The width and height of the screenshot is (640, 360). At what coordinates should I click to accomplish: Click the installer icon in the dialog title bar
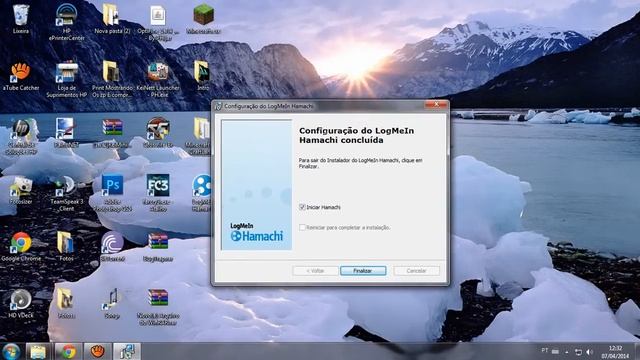(x=218, y=106)
